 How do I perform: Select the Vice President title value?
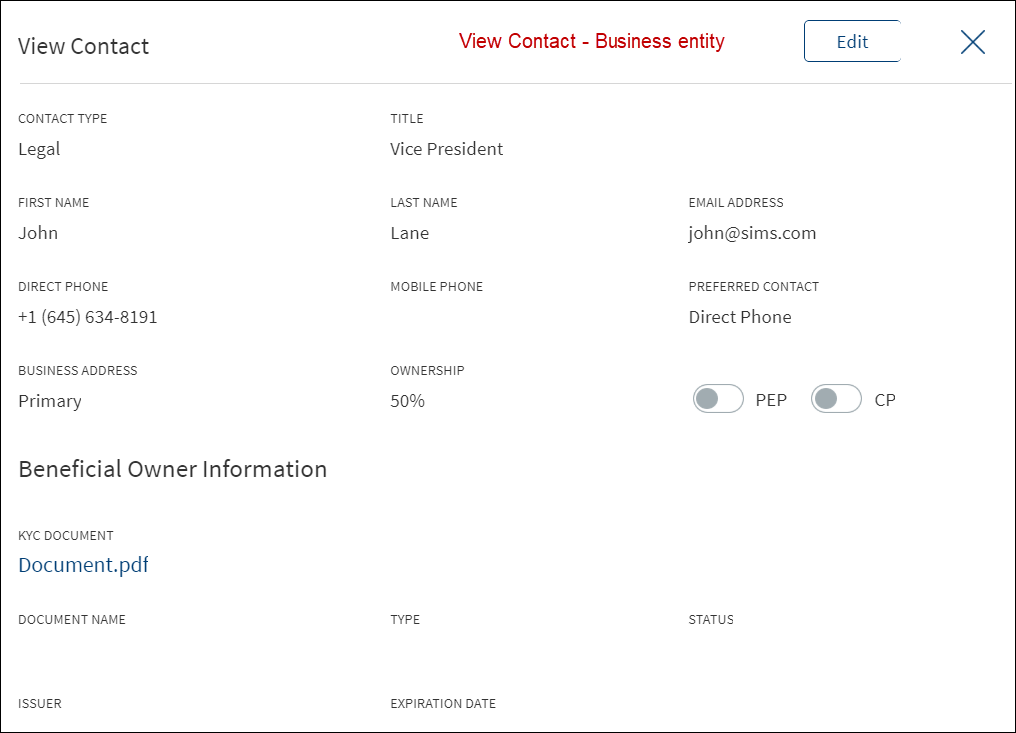[446, 149]
